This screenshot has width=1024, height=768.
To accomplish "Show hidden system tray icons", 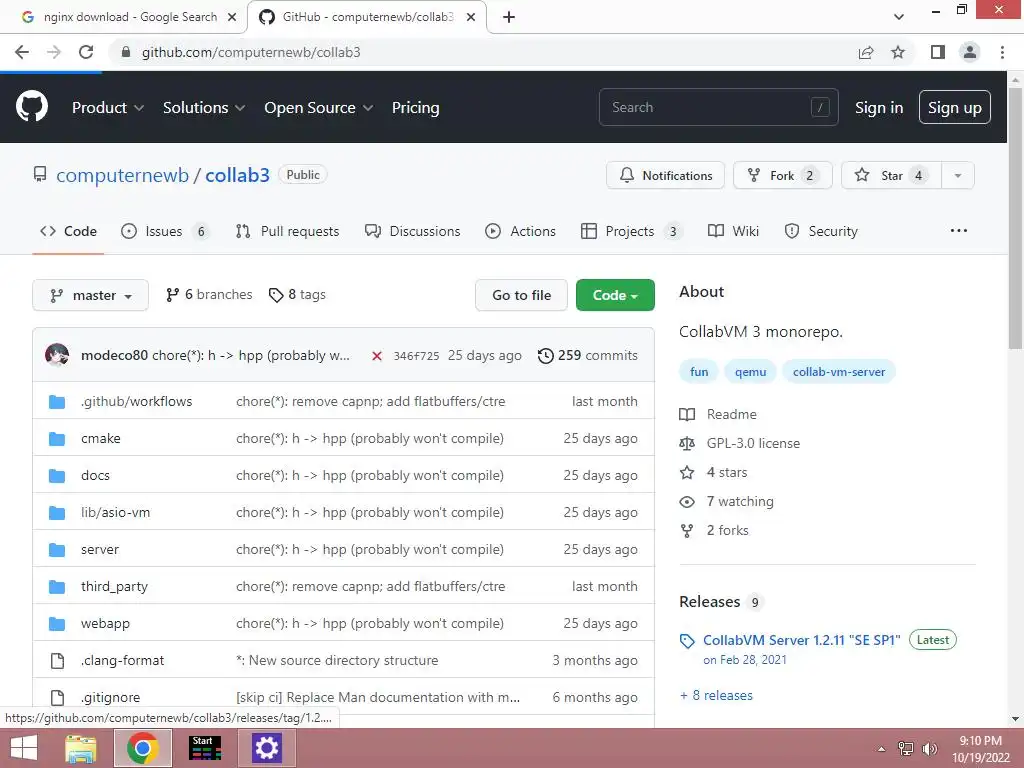I will [881, 749].
